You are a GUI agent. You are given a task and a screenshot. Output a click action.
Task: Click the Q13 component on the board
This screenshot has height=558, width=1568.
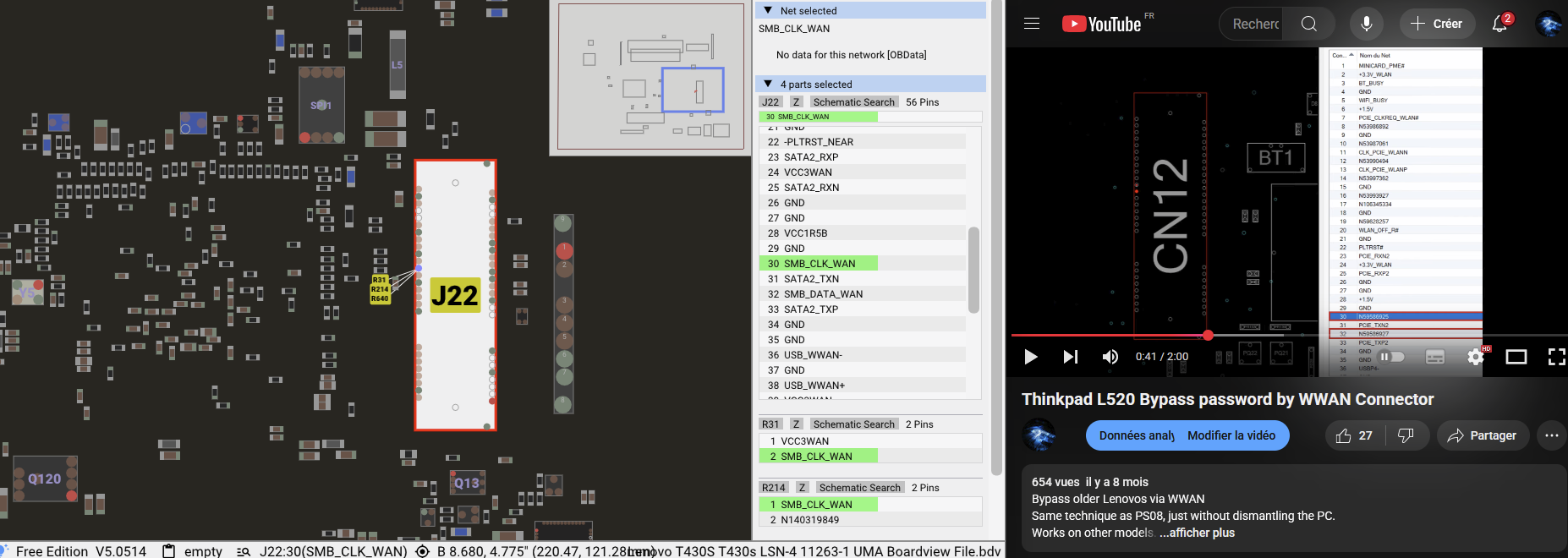pyautogui.click(x=467, y=483)
